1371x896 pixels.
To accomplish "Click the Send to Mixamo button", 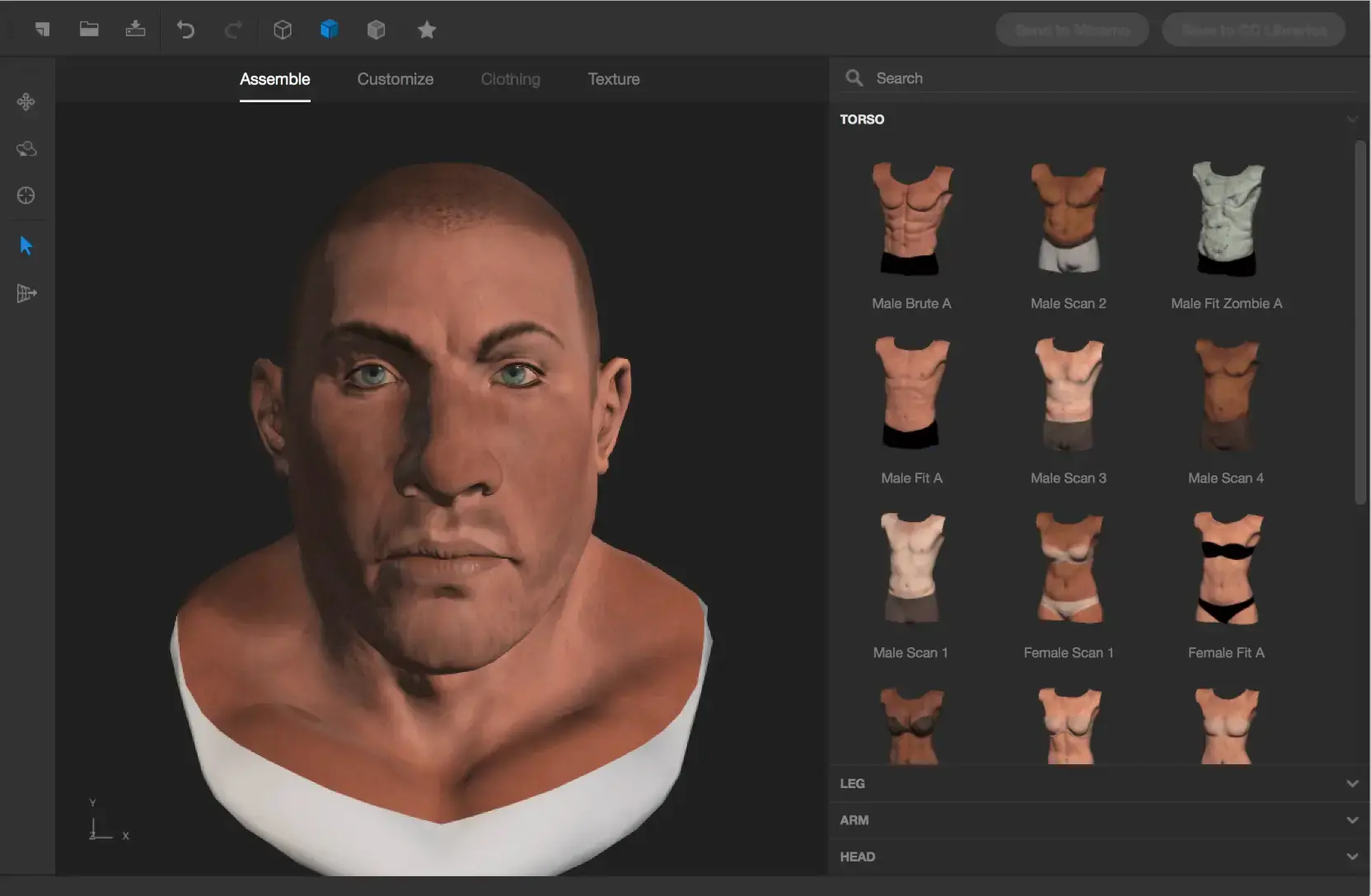I will pos(1071,30).
